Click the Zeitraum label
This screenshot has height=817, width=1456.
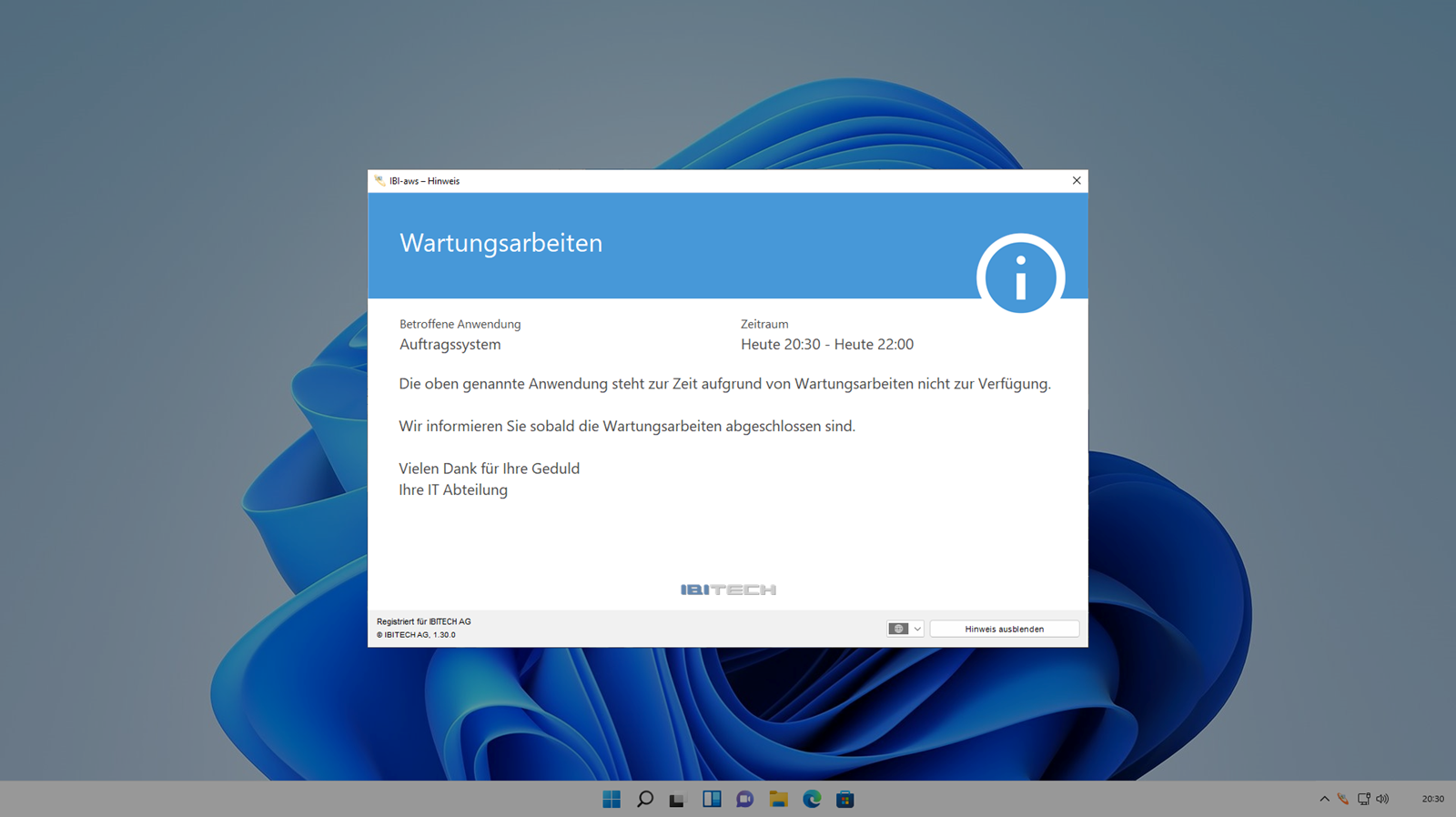tap(764, 324)
